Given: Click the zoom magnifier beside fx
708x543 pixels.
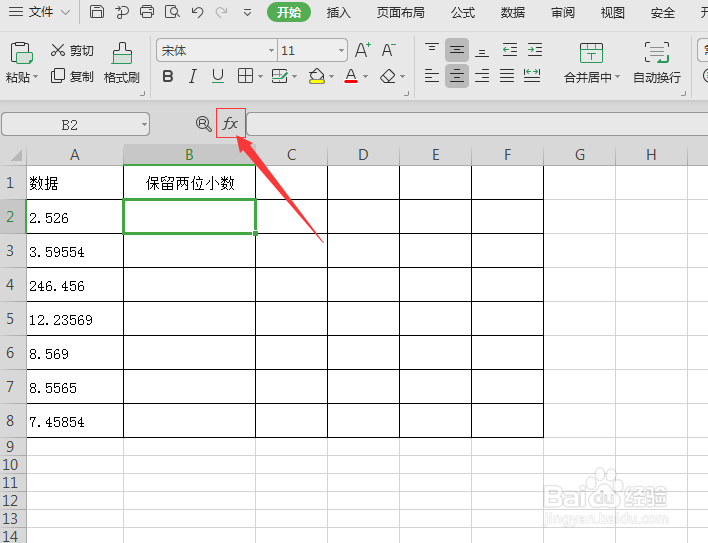Looking at the screenshot, I should [204, 123].
